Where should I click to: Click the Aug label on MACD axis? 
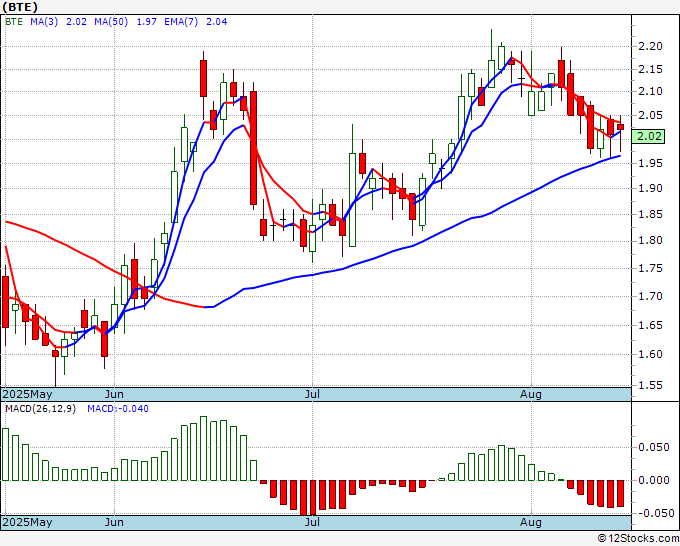coord(531,522)
